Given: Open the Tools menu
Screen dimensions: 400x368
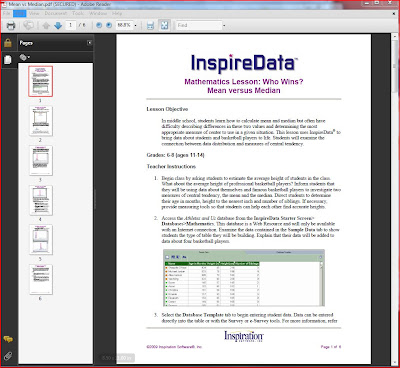Looking at the screenshot, I should click(x=78, y=13).
